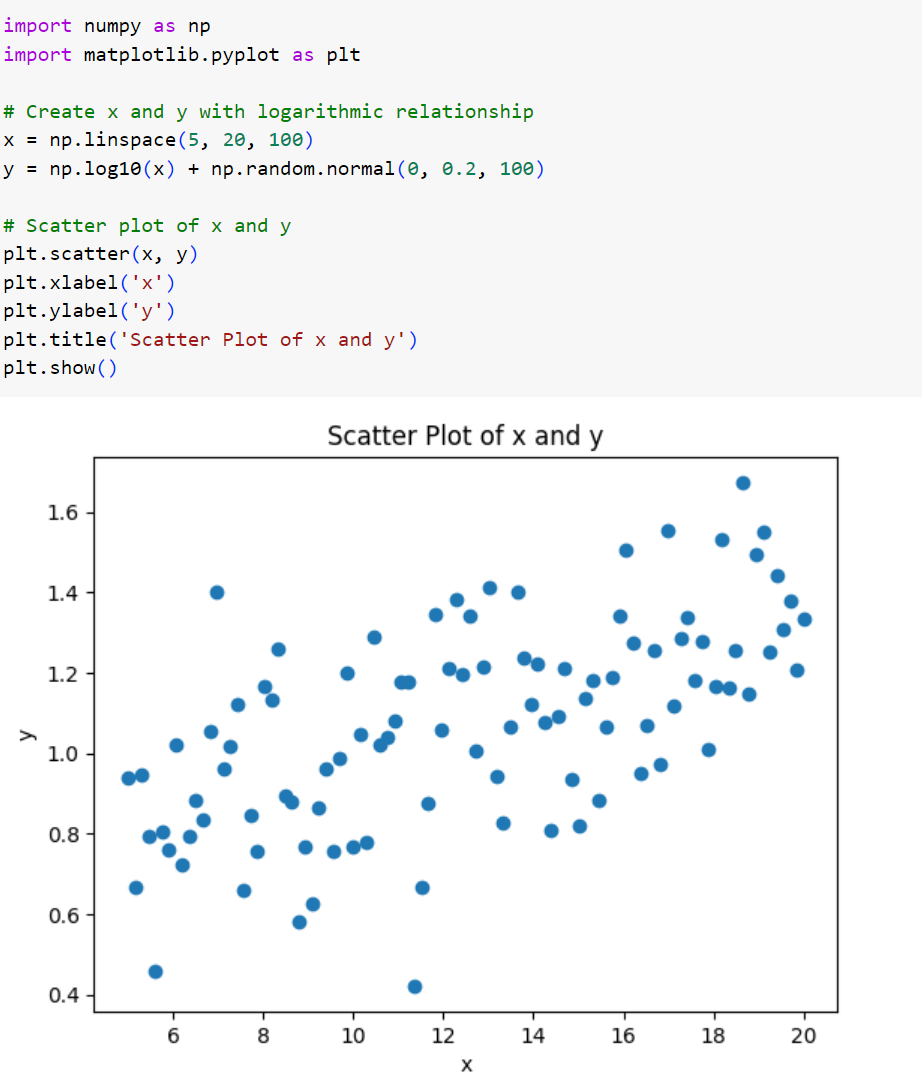Click the y-axis label 'y' beside the plot

(26, 735)
